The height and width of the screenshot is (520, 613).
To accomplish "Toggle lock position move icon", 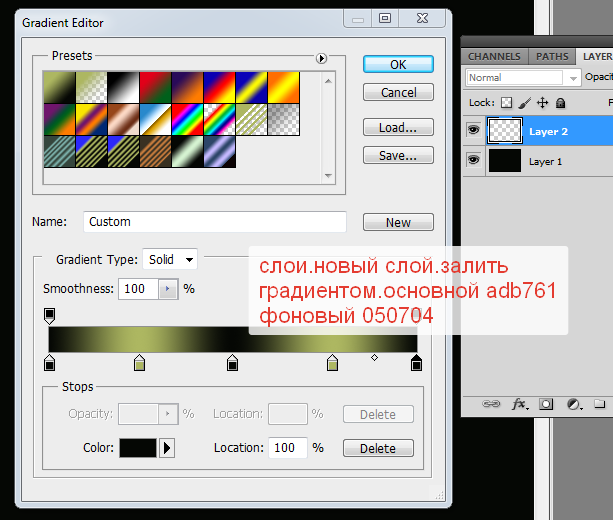I will point(543,103).
